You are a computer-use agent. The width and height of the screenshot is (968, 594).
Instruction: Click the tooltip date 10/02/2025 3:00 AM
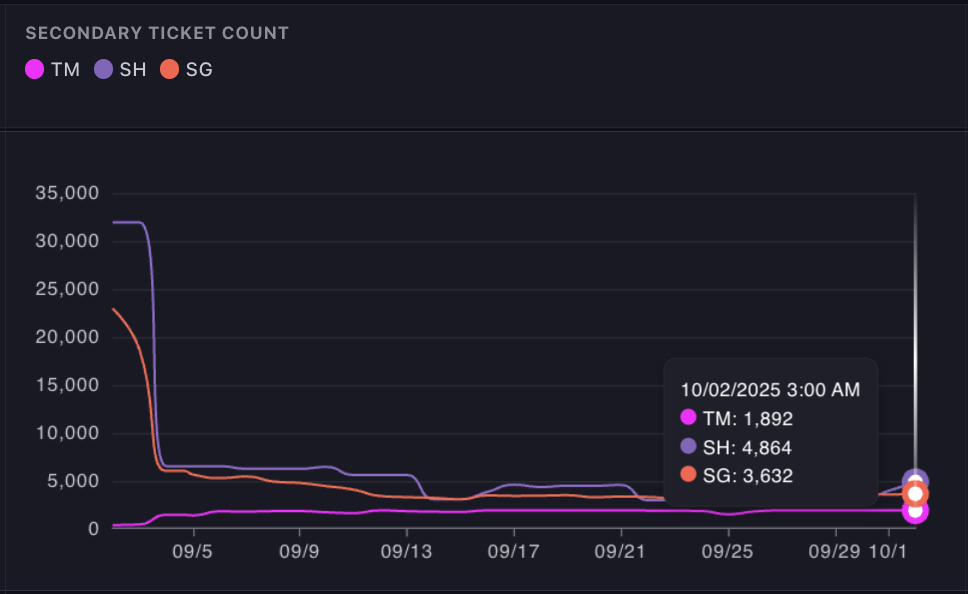pyautogui.click(x=770, y=390)
